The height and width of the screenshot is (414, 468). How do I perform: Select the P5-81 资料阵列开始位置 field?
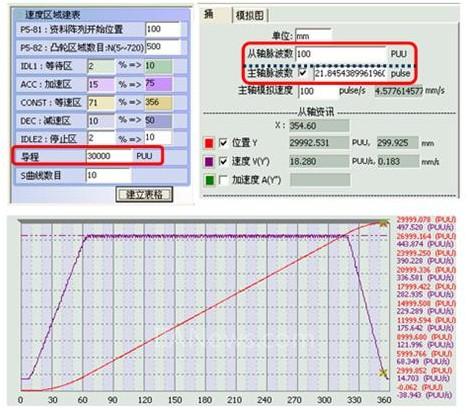point(163,29)
